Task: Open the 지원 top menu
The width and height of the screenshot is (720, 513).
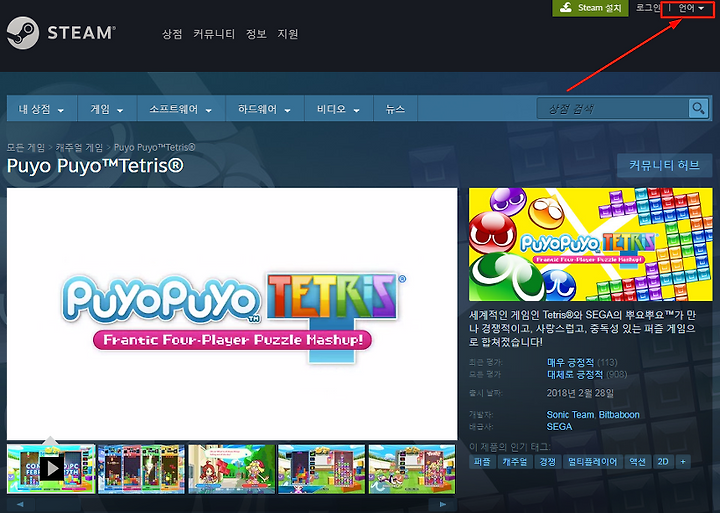Action: (288, 34)
